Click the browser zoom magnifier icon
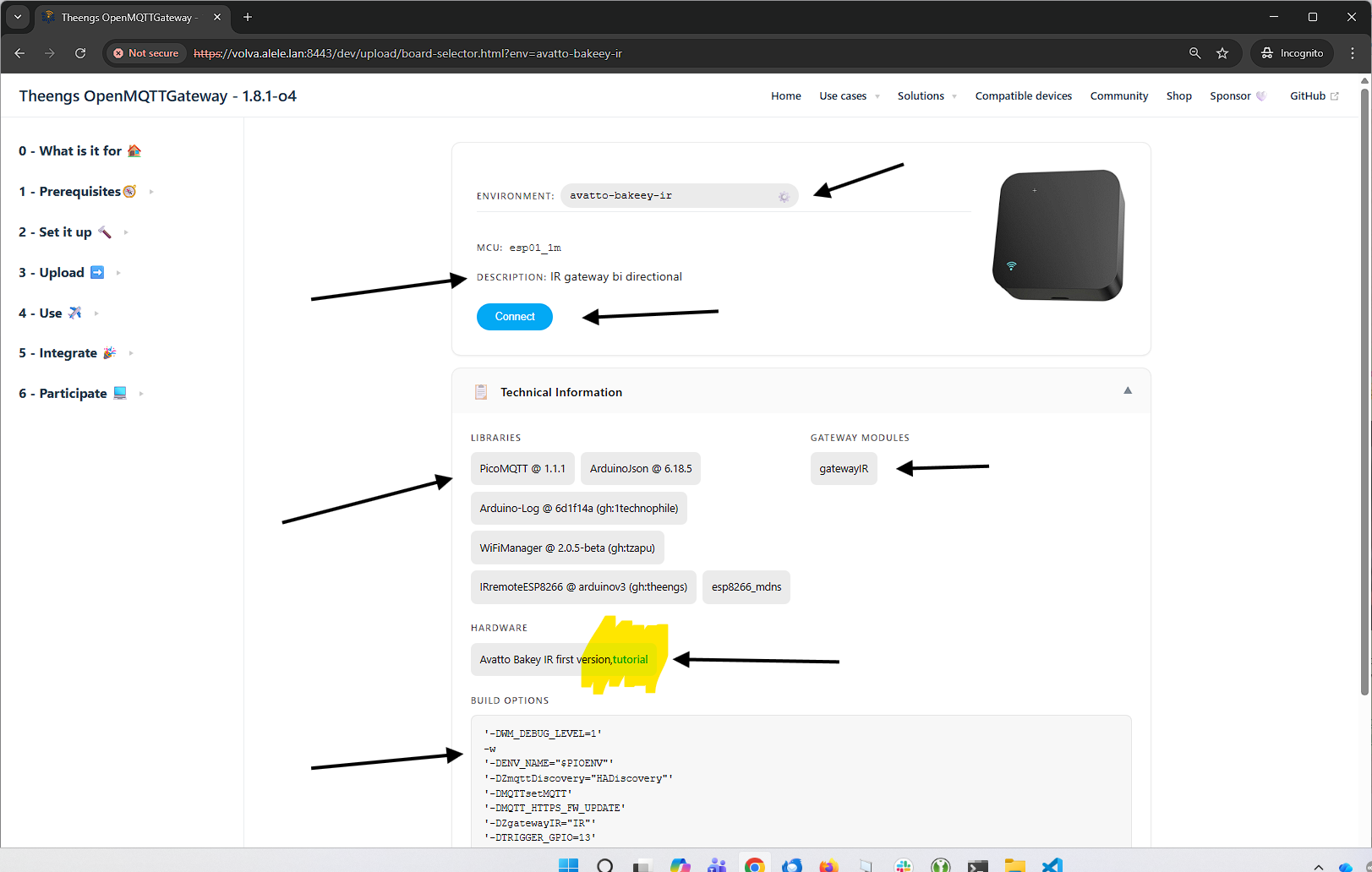 [1194, 53]
